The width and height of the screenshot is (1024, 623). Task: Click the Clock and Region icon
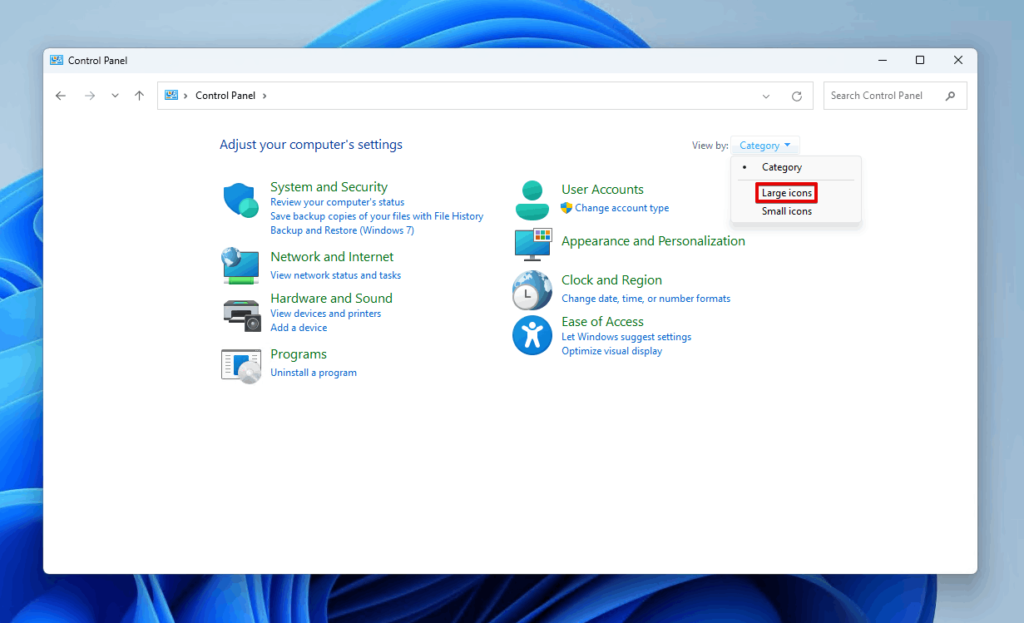coord(531,290)
